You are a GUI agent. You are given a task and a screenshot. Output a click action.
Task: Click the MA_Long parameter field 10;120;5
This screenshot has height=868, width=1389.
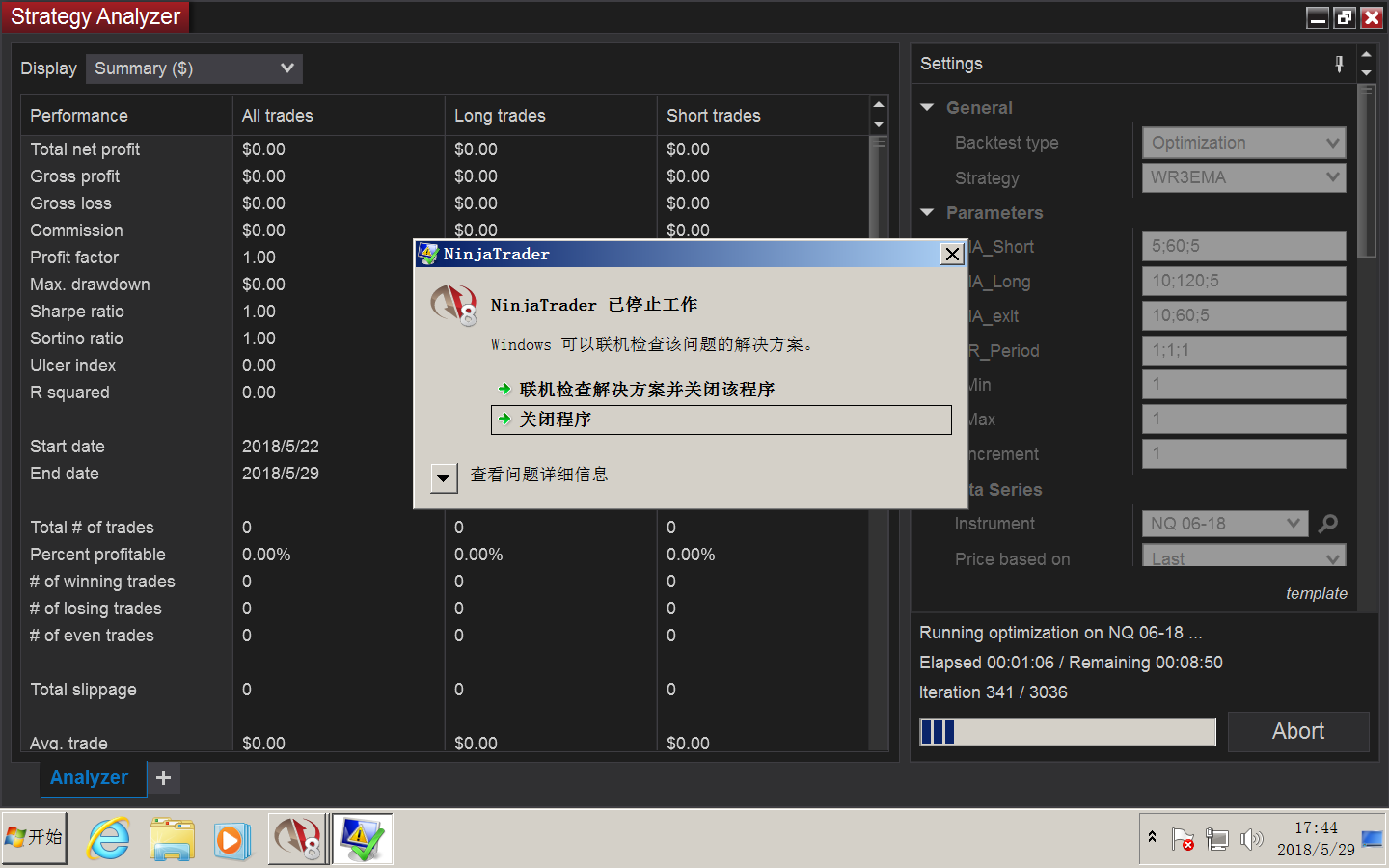point(1243,281)
